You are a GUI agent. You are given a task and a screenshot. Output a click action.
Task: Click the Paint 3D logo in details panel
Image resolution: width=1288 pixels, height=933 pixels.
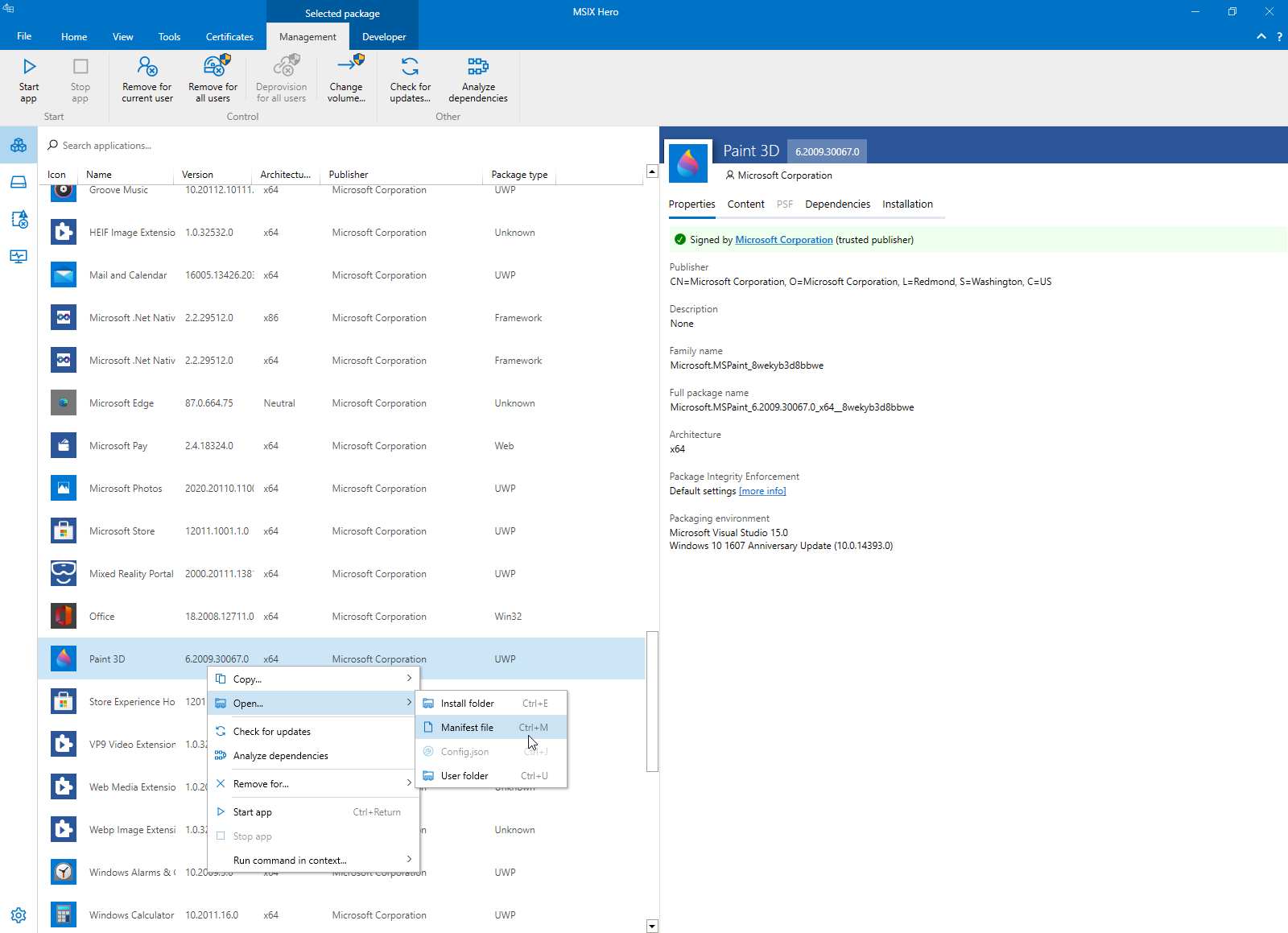coord(688,163)
